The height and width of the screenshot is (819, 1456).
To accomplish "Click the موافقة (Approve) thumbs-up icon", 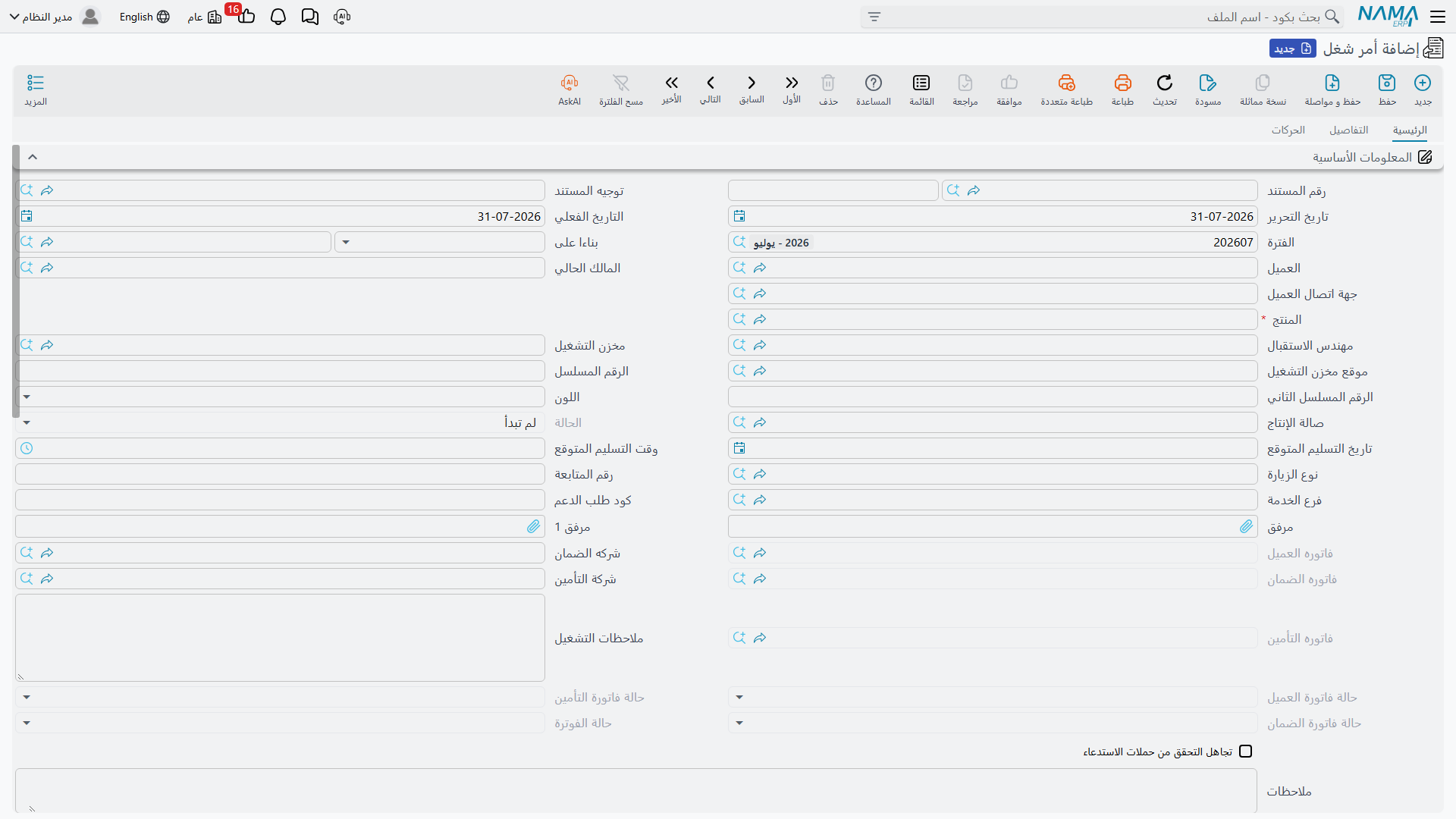I will click(1009, 83).
